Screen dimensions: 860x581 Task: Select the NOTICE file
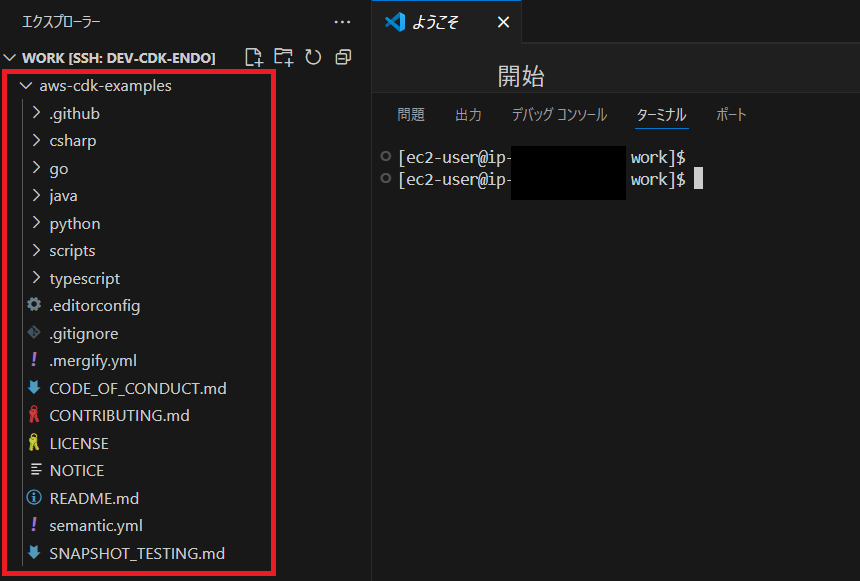coord(75,470)
